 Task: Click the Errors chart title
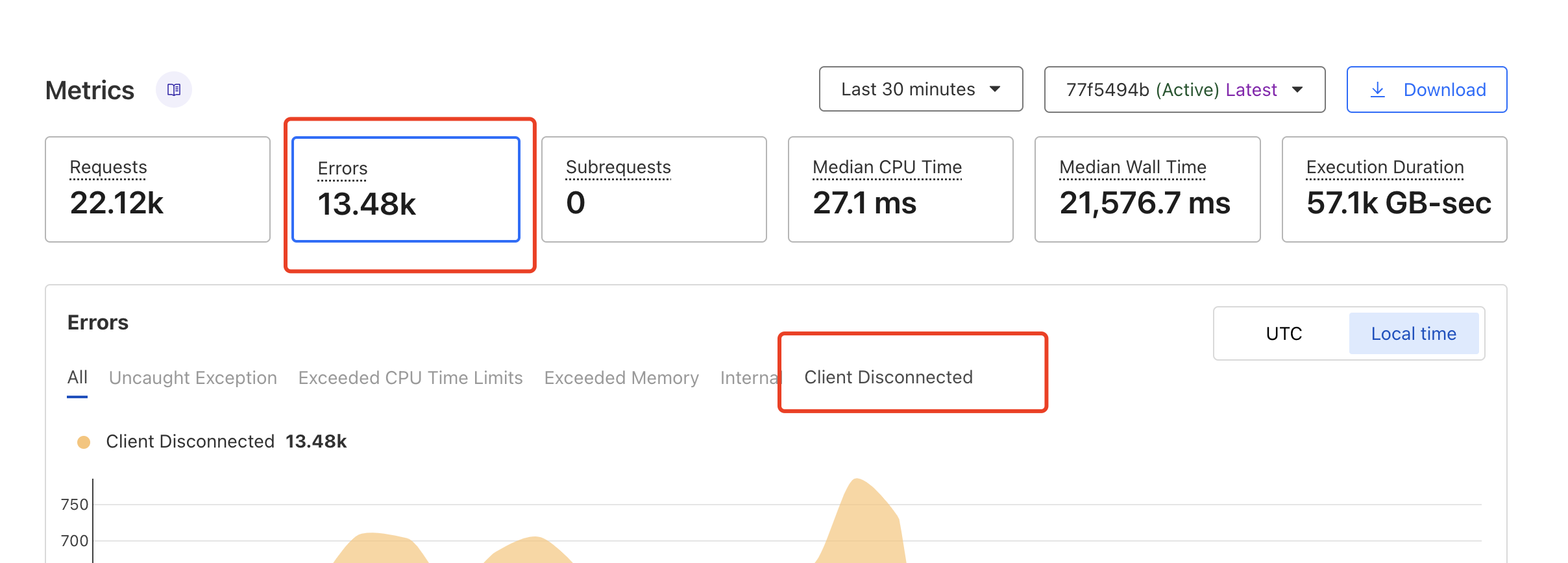pyautogui.click(x=98, y=322)
